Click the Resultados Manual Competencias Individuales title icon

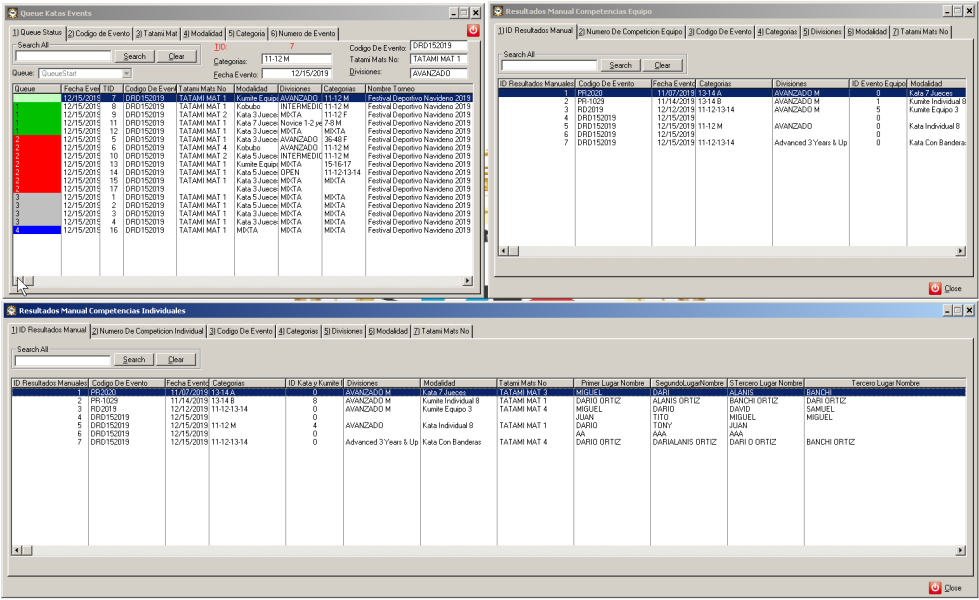11,310
